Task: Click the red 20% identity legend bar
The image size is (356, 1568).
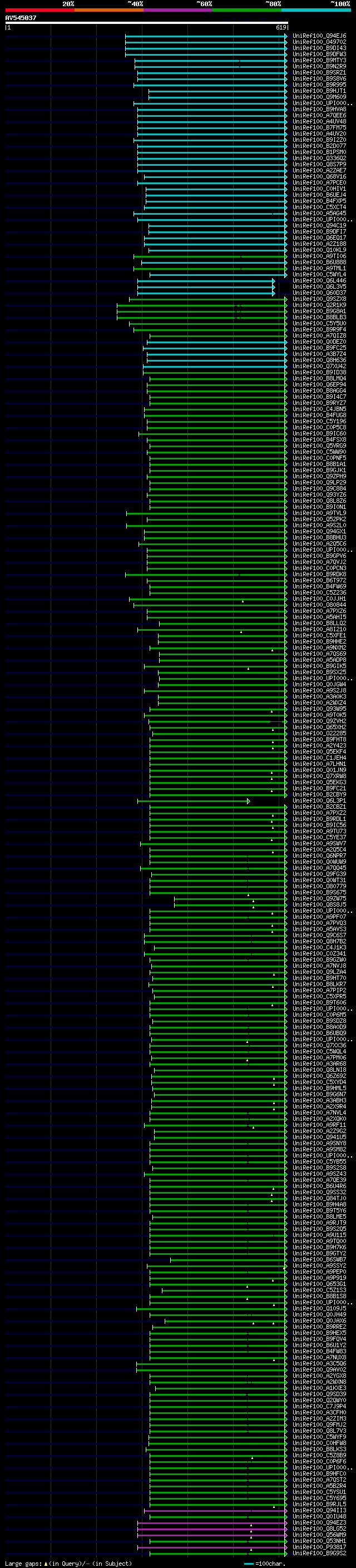Action: pyautogui.click(x=39, y=10)
